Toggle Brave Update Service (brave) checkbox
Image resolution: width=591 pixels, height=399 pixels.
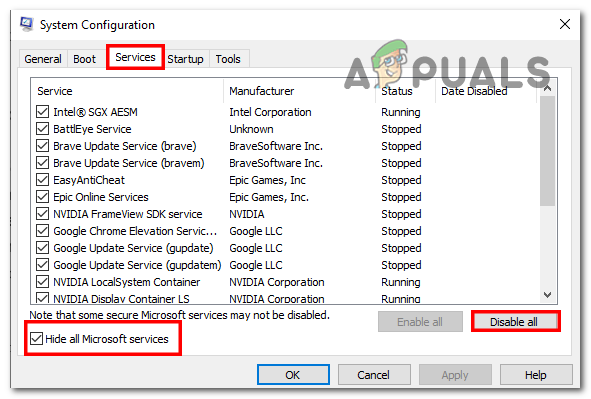43,146
